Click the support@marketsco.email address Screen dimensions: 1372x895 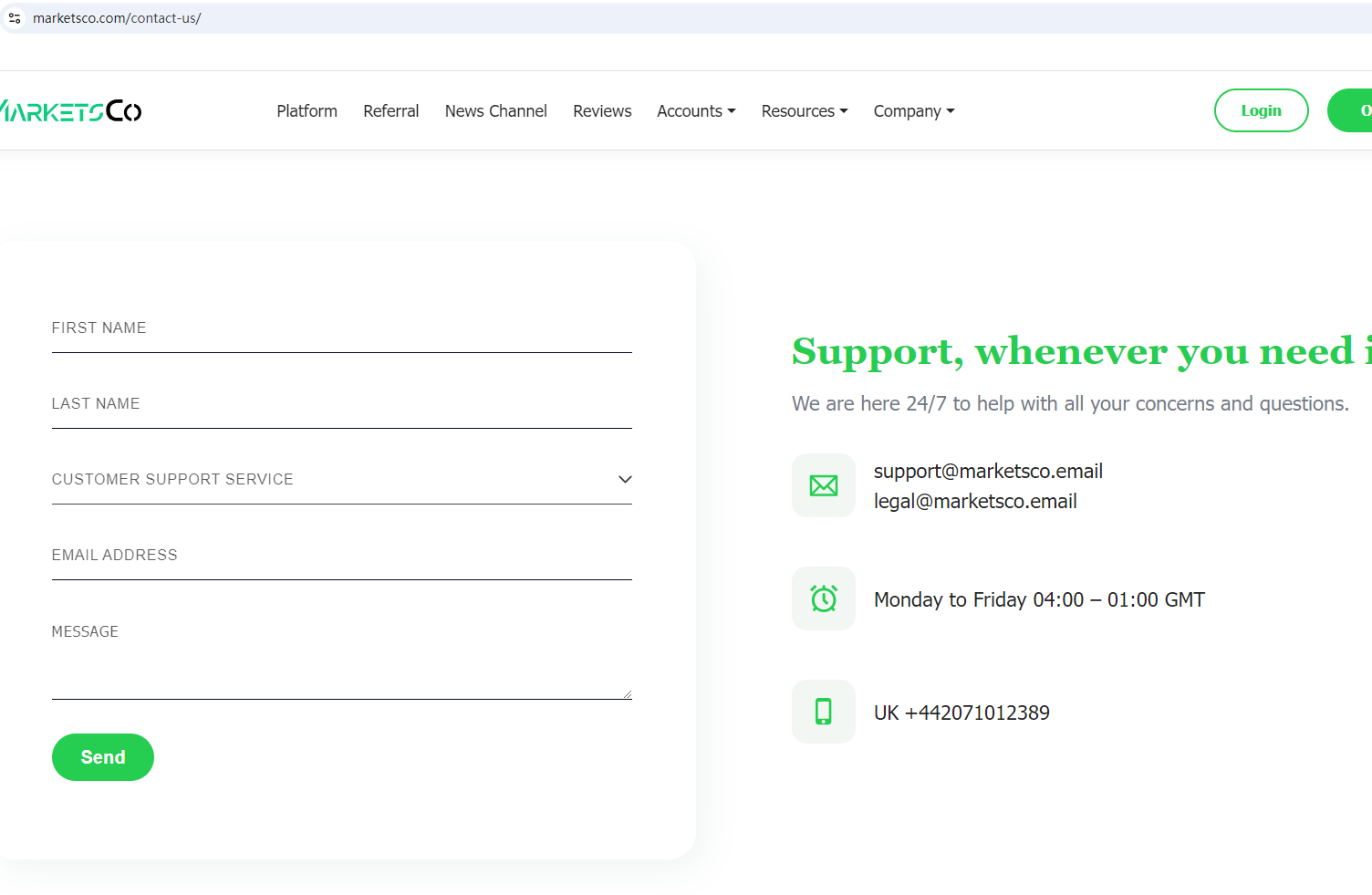[988, 472]
